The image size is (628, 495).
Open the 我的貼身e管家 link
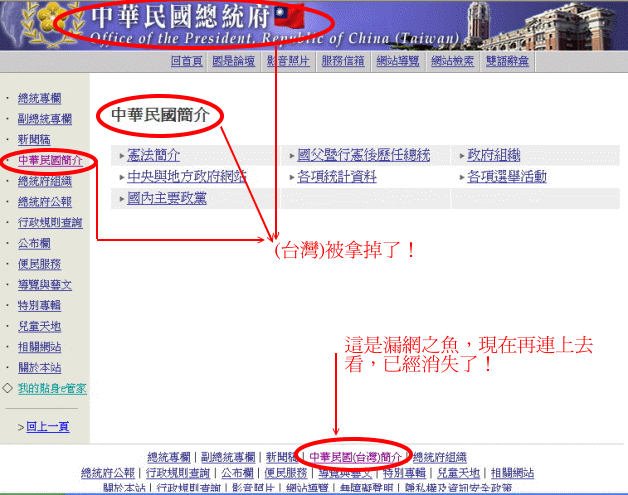tap(52, 388)
